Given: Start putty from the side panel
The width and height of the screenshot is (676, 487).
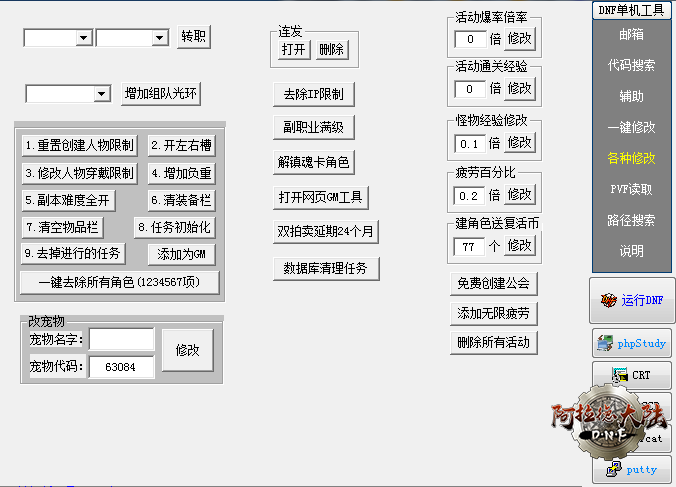Looking at the screenshot, I should pos(632,469).
